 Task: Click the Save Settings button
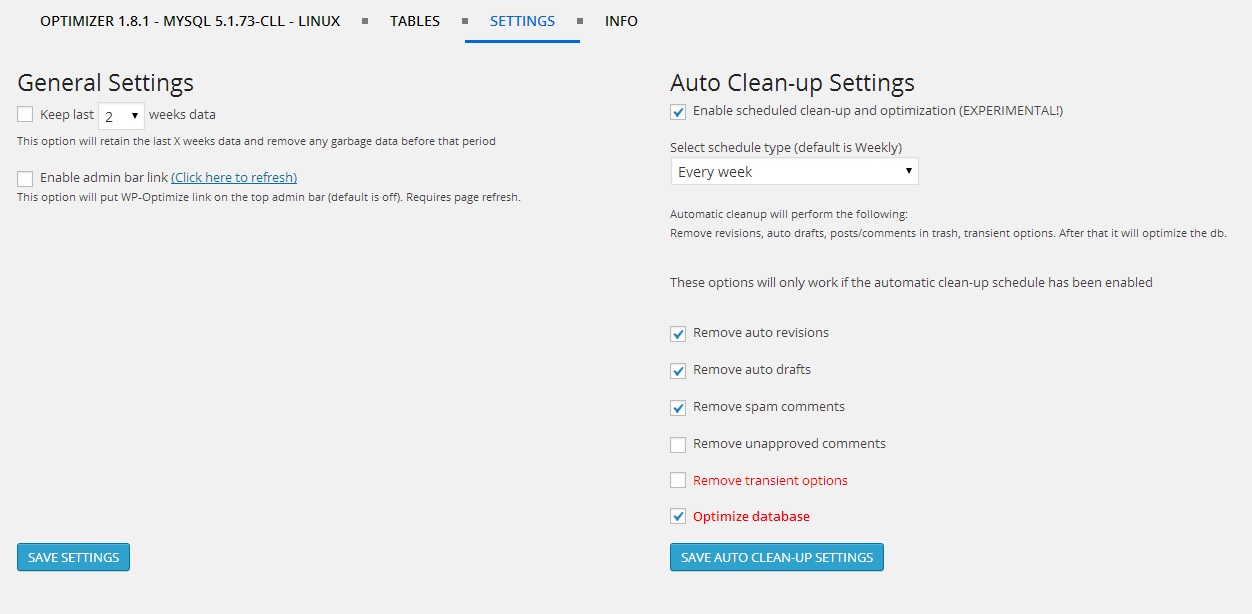[x=73, y=557]
